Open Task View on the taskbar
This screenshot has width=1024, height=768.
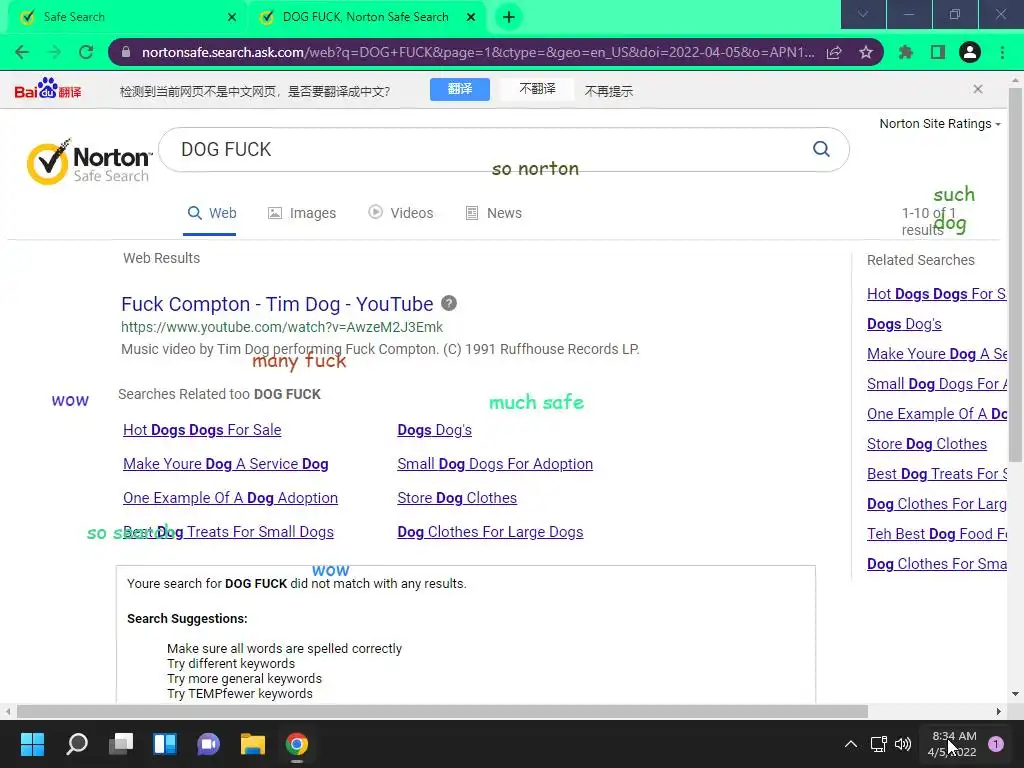pos(121,744)
